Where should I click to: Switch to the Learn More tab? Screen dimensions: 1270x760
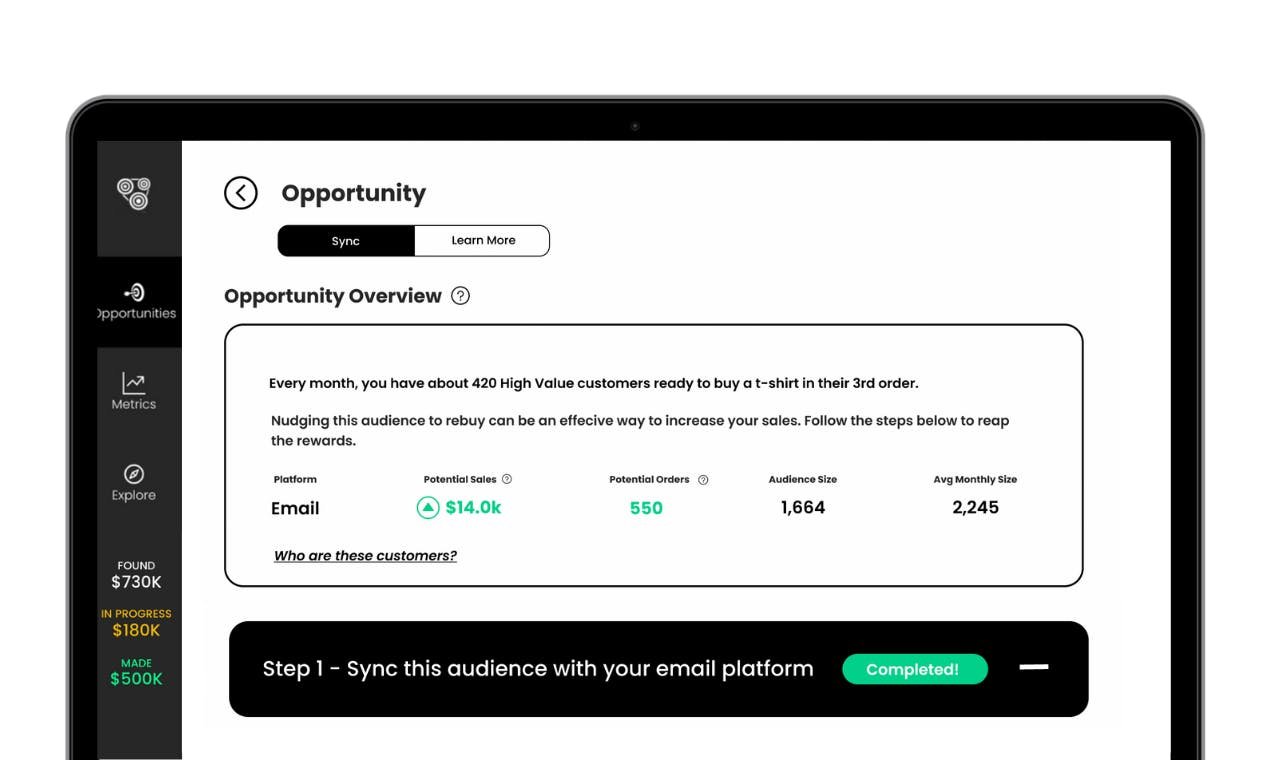tap(483, 241)
